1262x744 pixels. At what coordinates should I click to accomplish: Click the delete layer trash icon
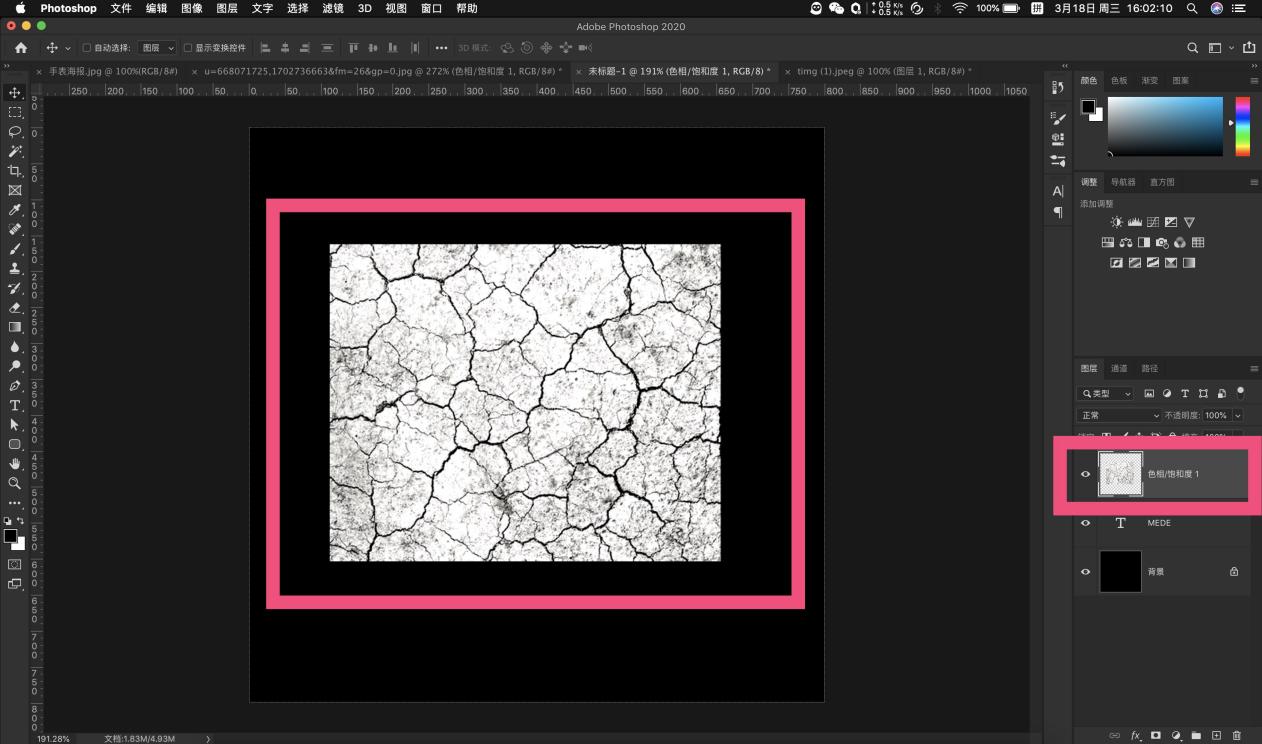click(1236, 735)
